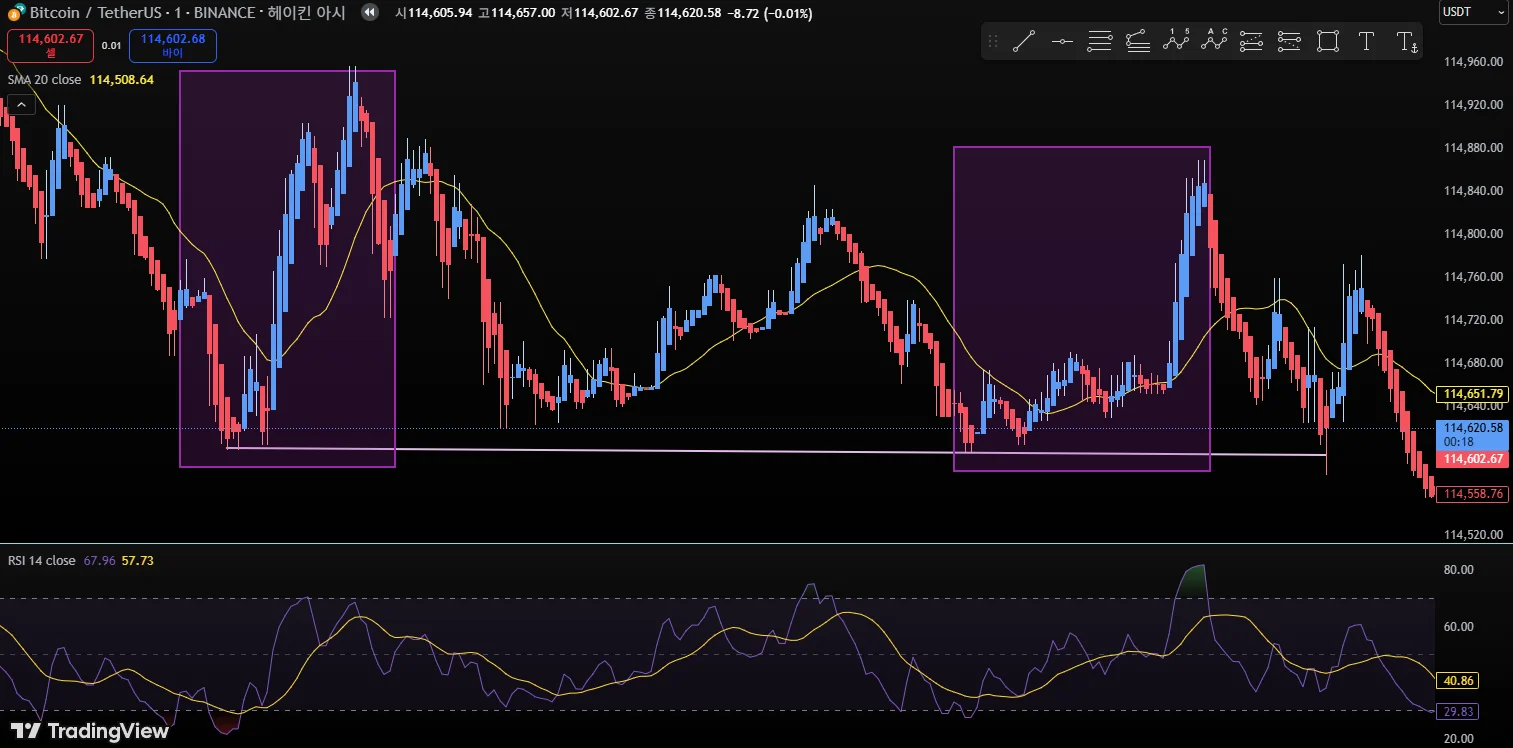
Task: Click the 114,800.00 price axis tick
Action: click(x=1474, y=234)
